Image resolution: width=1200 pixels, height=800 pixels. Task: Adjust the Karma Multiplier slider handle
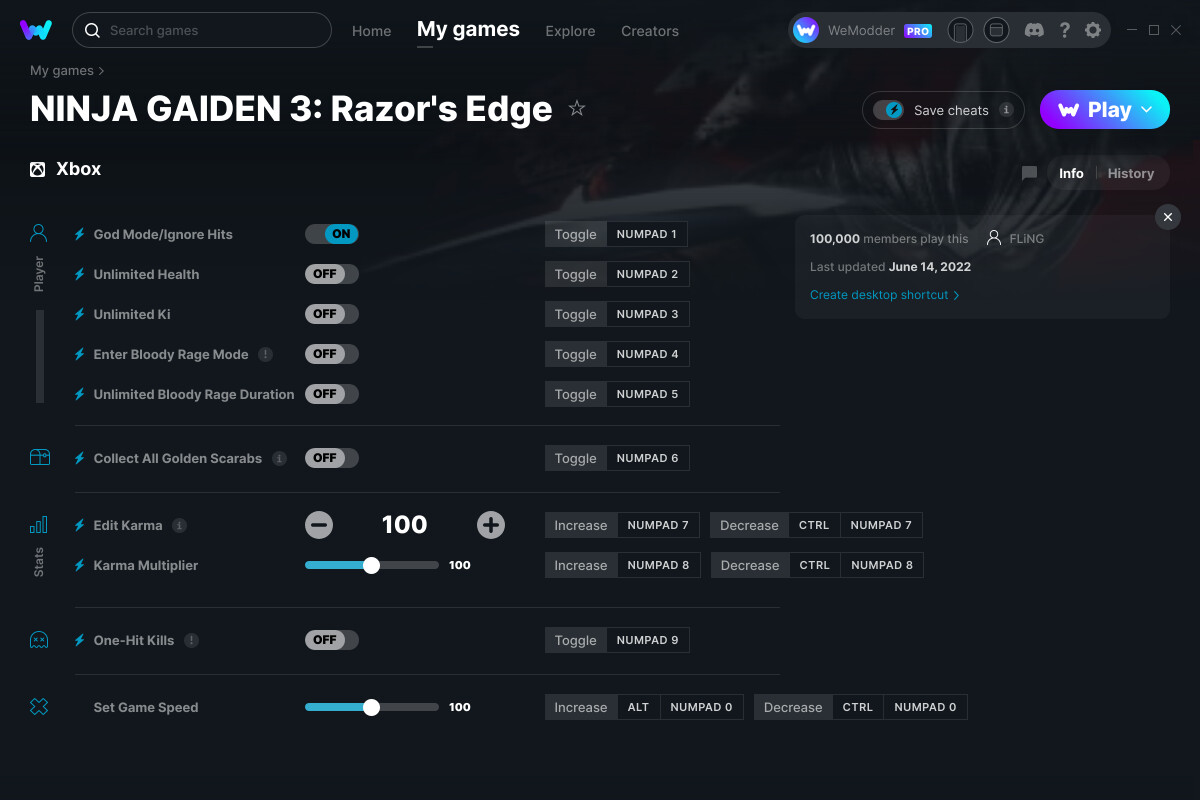click(x=372, y=565)
